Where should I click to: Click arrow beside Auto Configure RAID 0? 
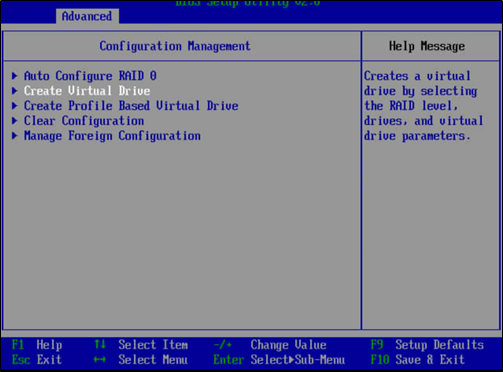tap(15, 76)
